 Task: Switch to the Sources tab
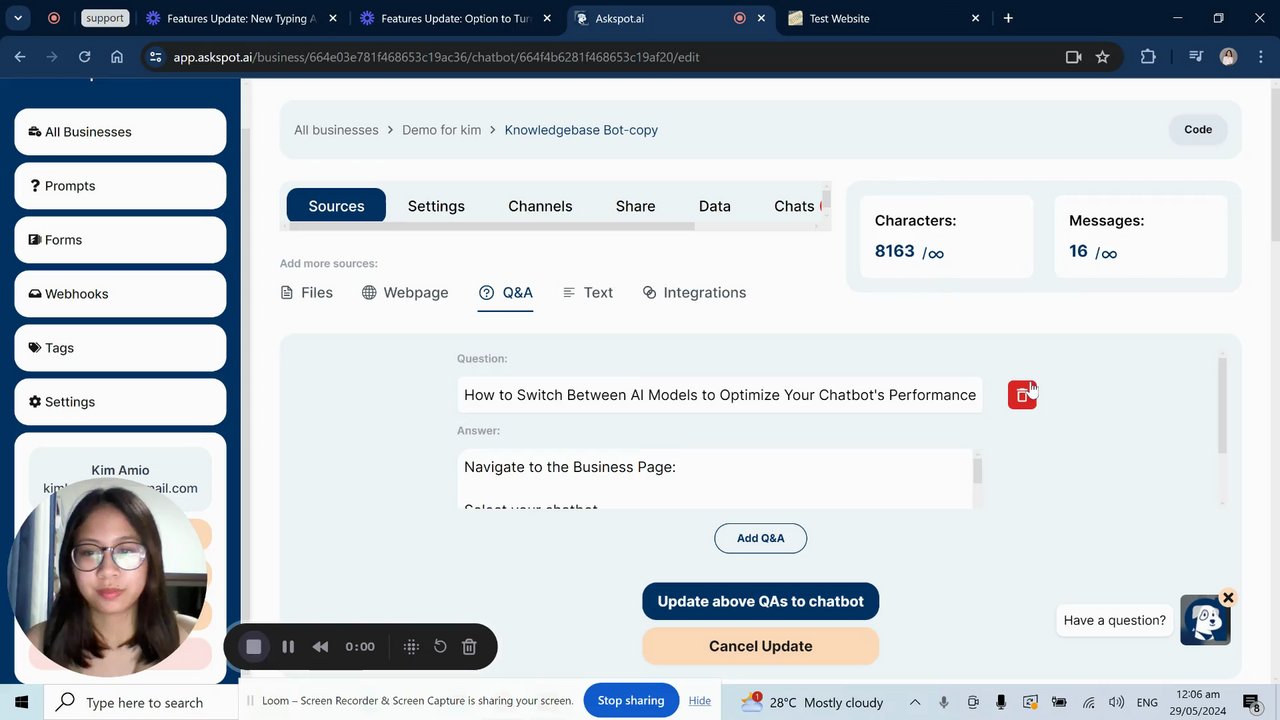[x=336, y=206]
